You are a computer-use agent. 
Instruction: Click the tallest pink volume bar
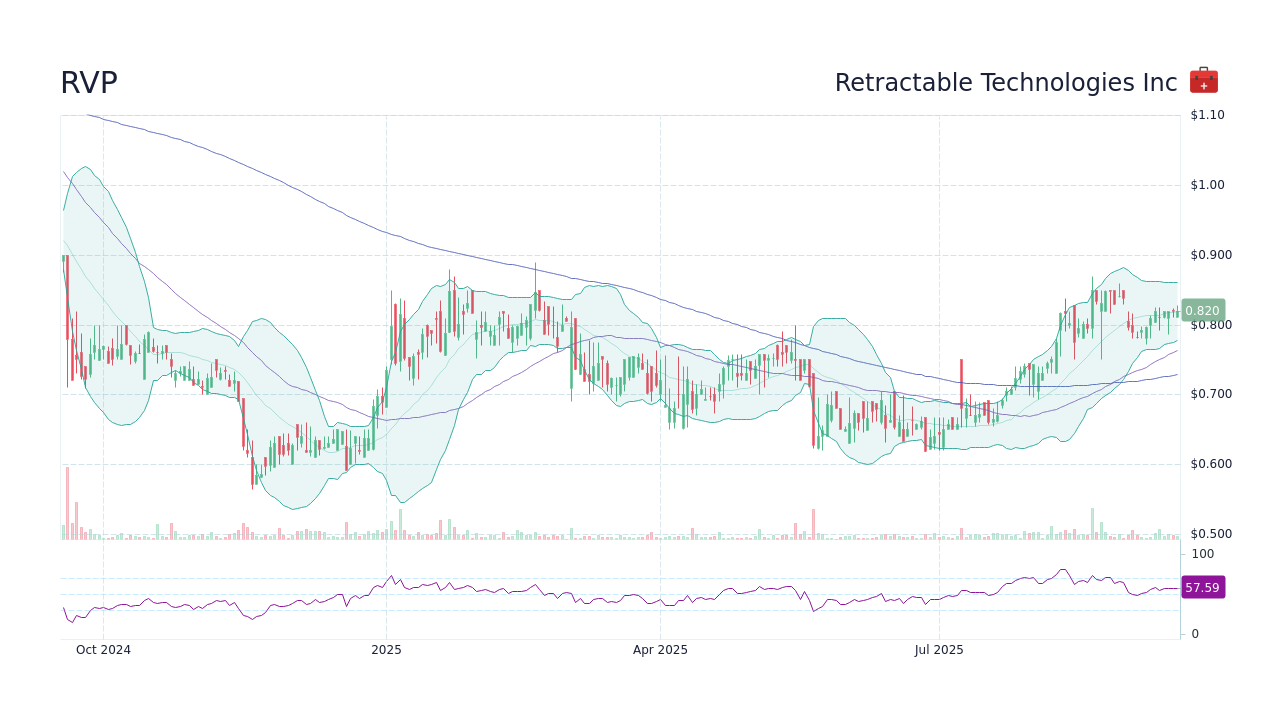68,505
